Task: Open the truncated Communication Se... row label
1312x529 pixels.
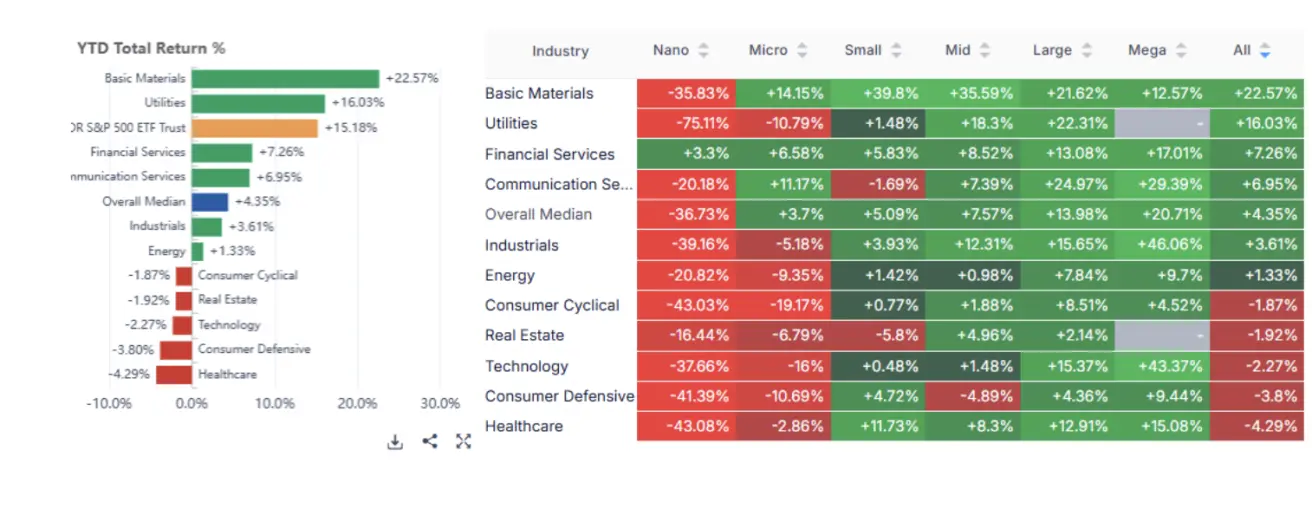Action: click(x=558, y=184)
